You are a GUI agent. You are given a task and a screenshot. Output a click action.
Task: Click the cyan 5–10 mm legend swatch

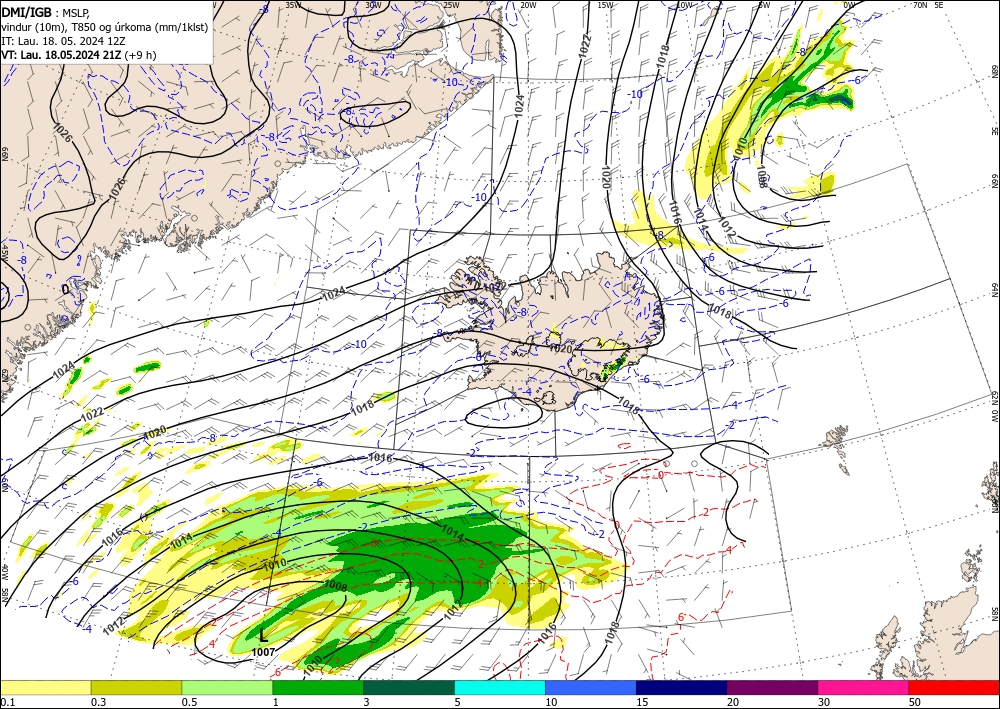click(500, 688)
